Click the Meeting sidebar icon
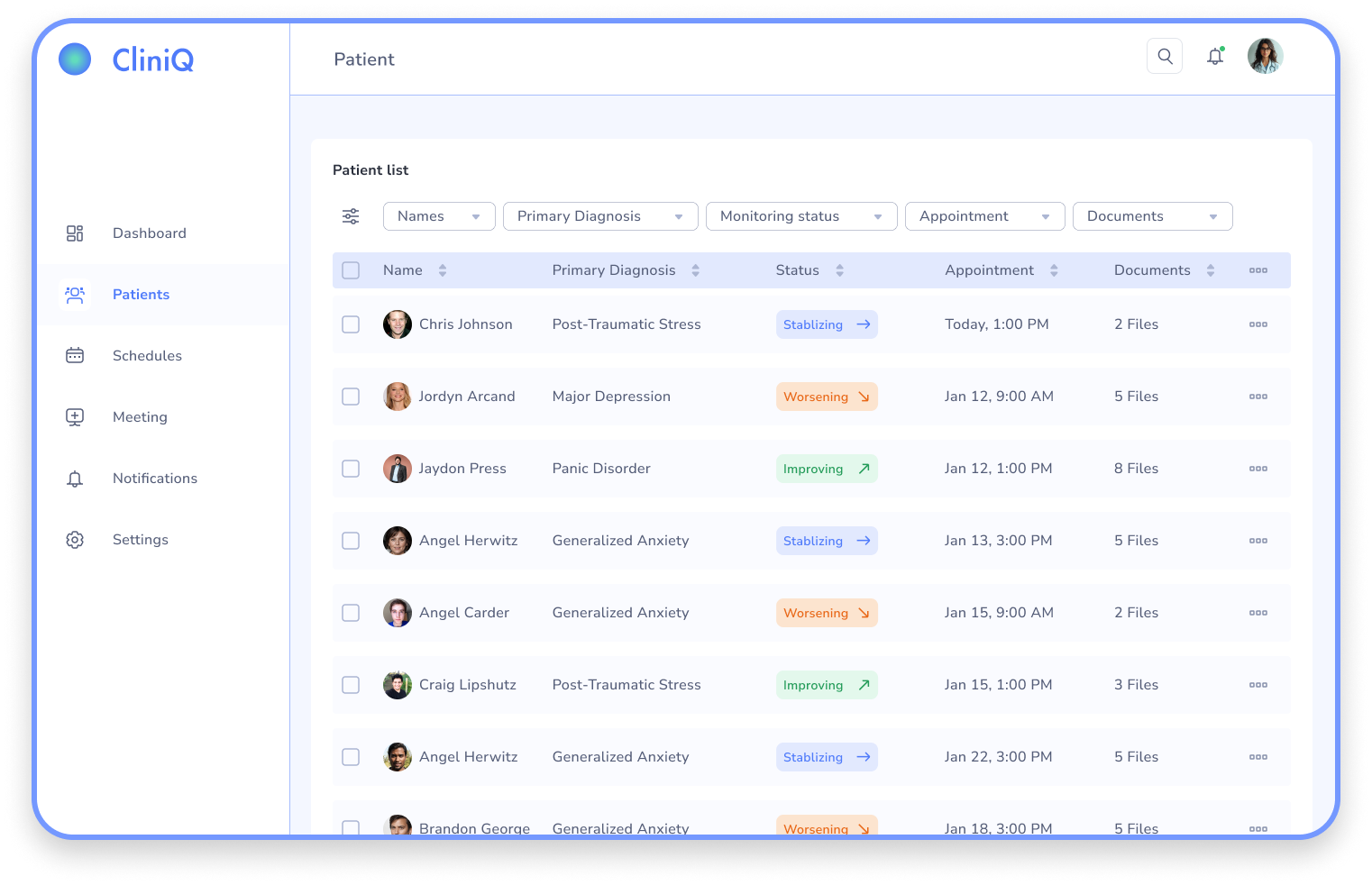 [75, 417]
